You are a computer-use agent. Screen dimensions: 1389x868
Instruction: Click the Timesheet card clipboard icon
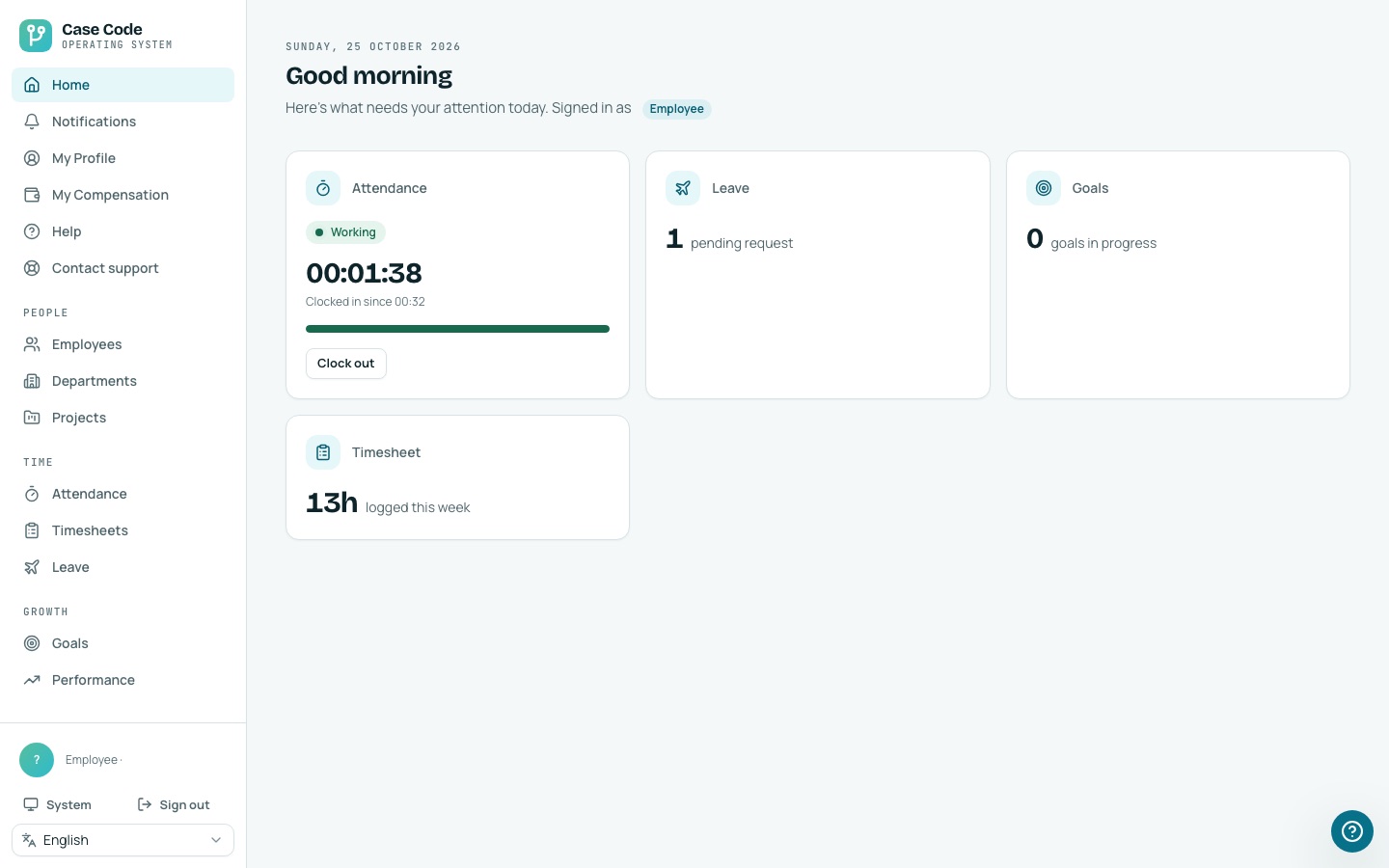323,452
